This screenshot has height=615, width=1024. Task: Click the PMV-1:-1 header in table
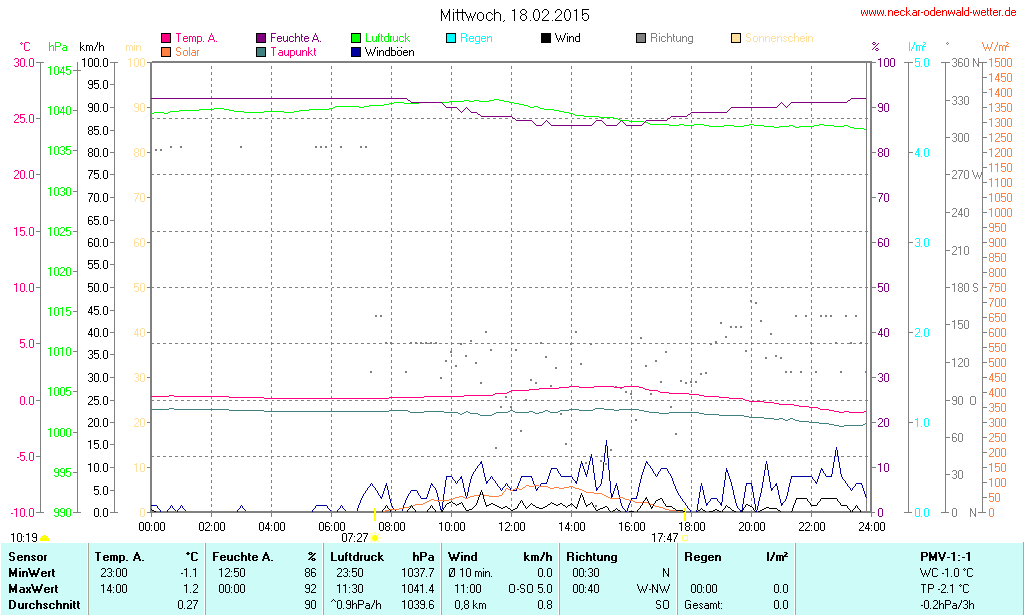point(945,557)
